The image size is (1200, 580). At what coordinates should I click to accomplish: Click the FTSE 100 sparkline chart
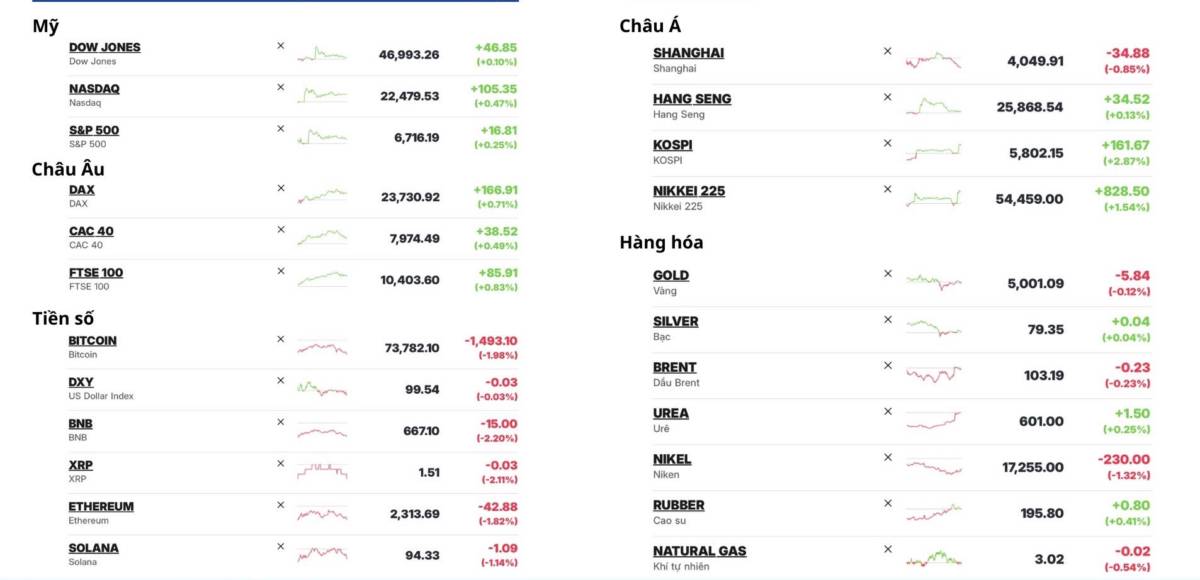point(322,277)
